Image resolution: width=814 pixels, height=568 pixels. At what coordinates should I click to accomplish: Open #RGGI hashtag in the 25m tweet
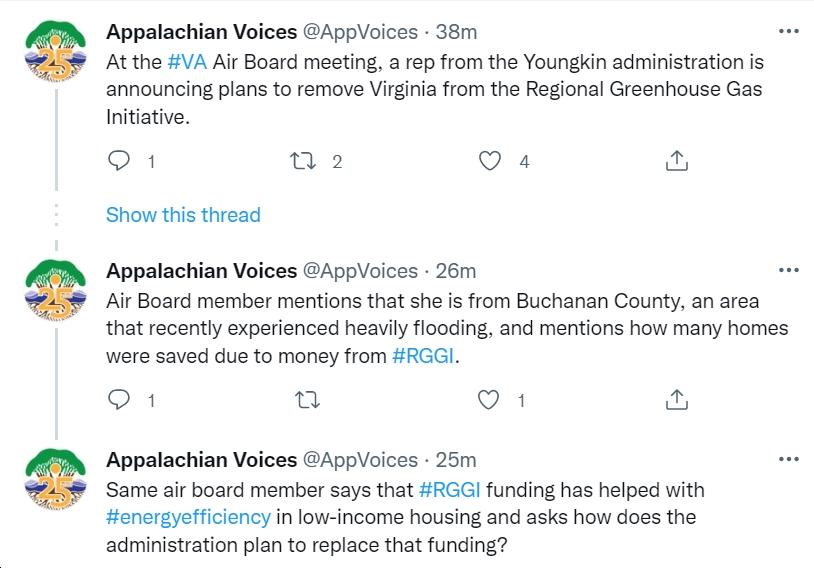click(450, 490)
